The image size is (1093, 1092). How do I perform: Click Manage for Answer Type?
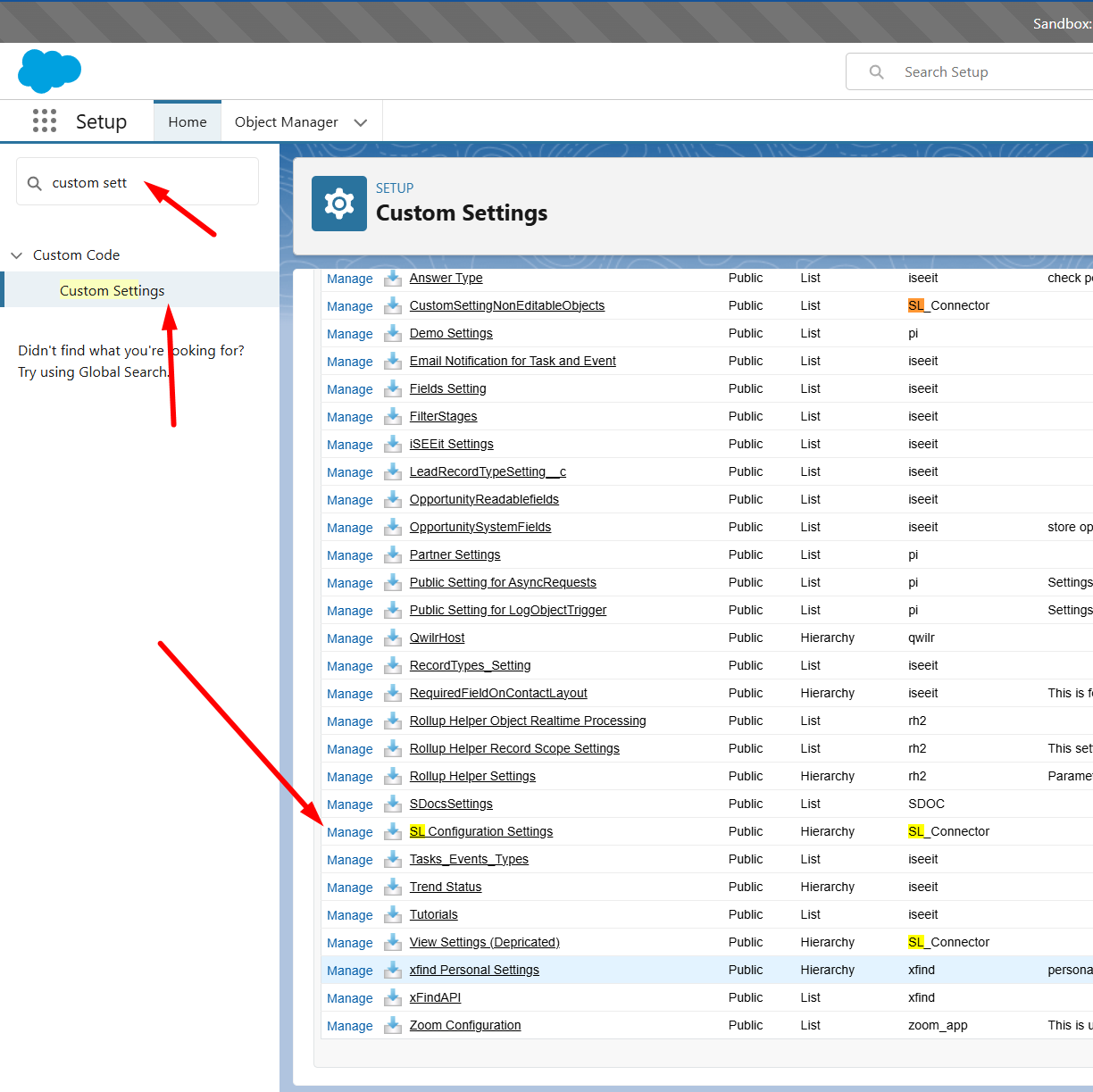pyautogui.click(x=349, y=279)
